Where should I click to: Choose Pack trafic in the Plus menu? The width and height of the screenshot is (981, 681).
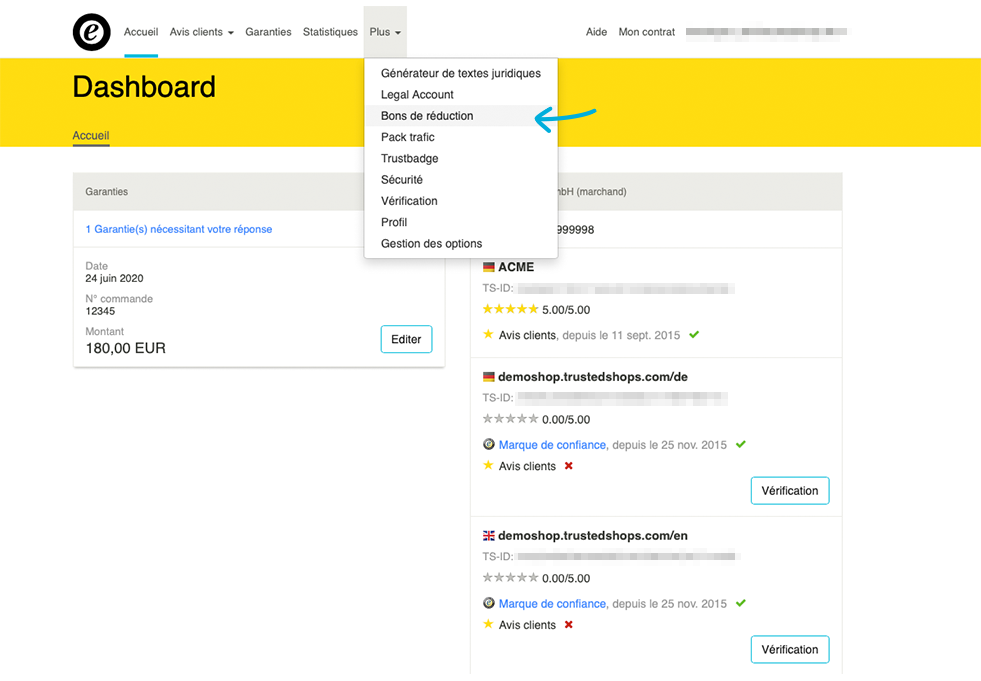point(460,137)
